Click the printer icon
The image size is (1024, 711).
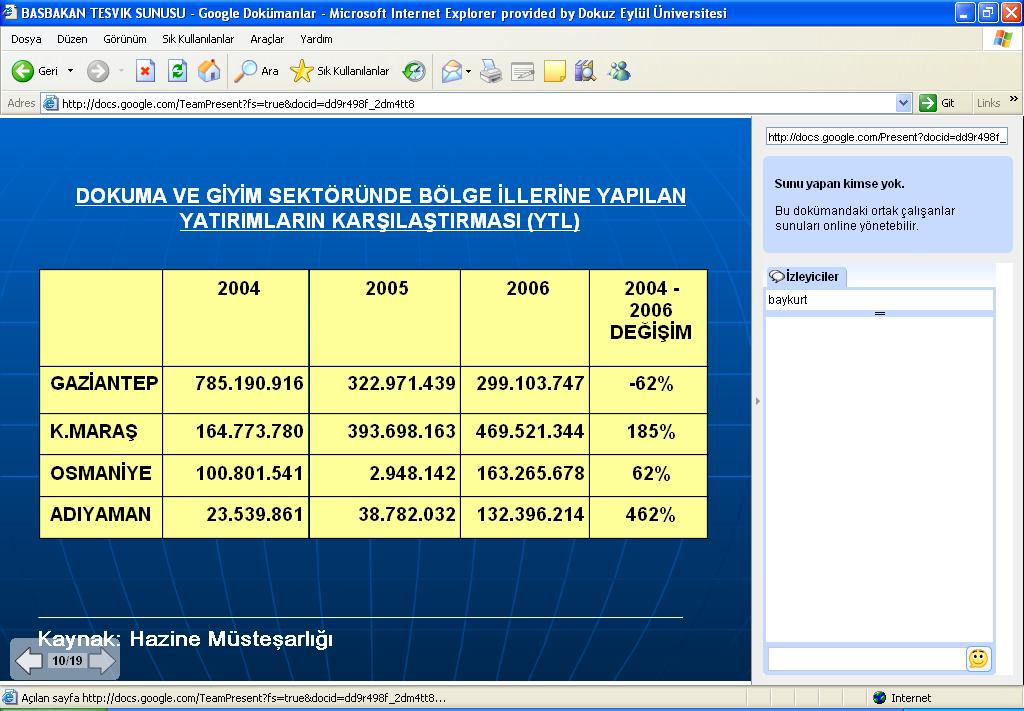pos(490,71)
